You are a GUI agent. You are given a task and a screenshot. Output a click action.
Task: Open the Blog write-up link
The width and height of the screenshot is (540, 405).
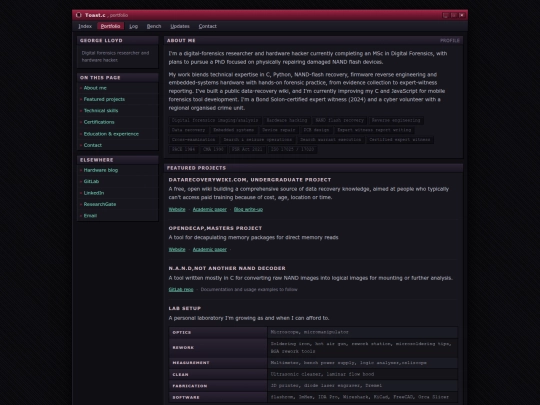248,209
